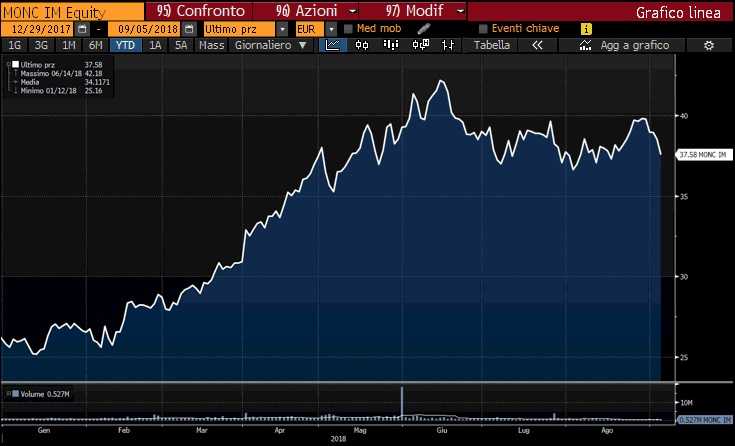Screen dimensions: 735x446
Task: Click the collapse double-chevron icon
Action: [x=537, y=45]
